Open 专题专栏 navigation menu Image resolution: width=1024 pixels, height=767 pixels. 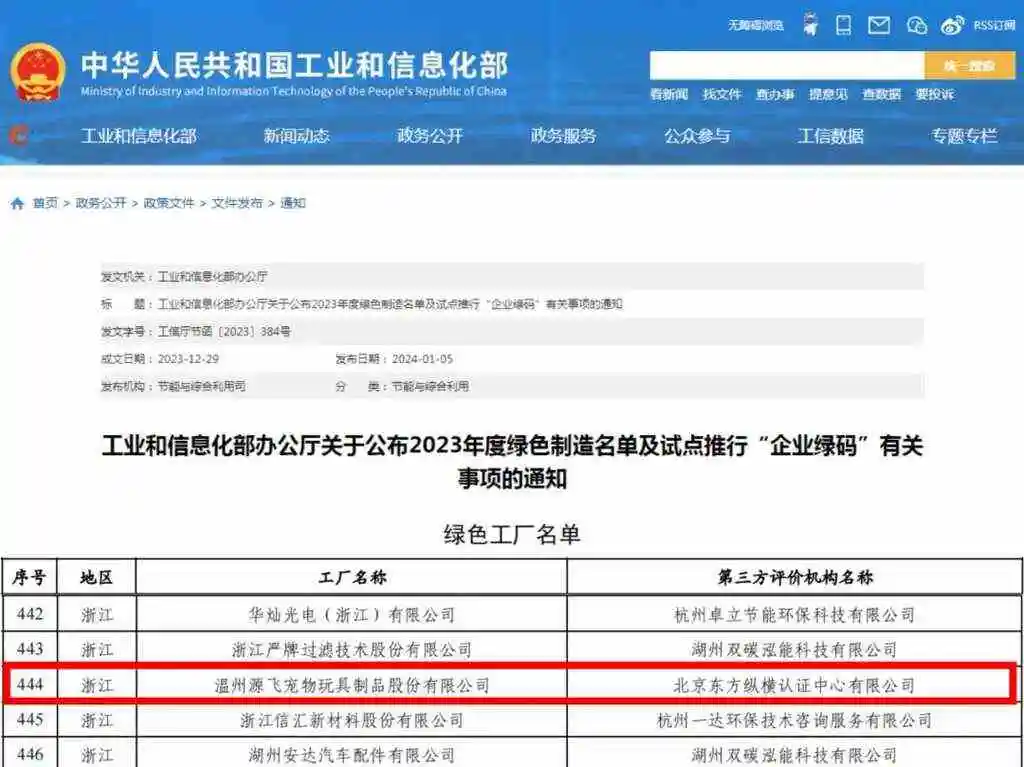pos(964,136)
